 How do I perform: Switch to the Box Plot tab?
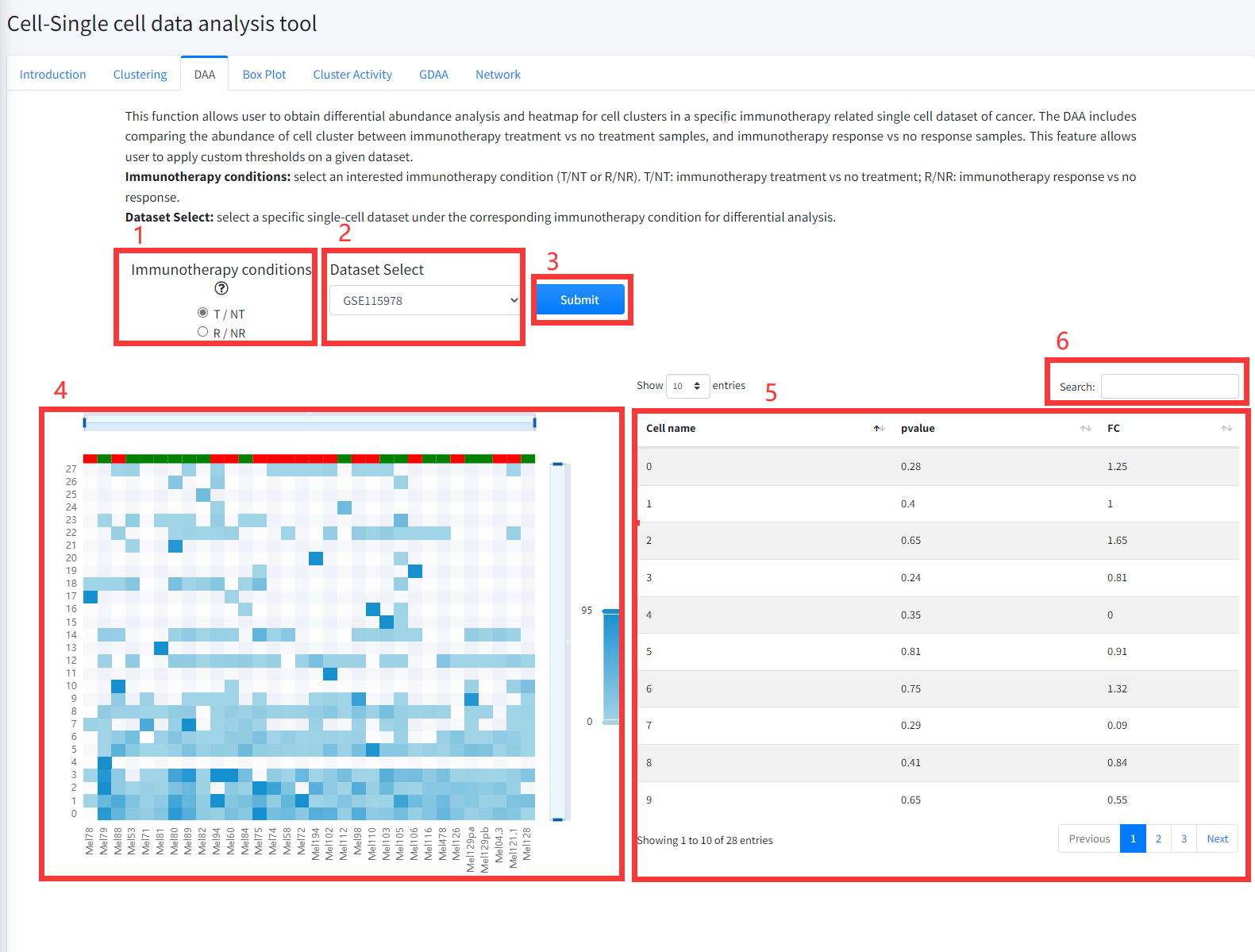coord(264,75)
